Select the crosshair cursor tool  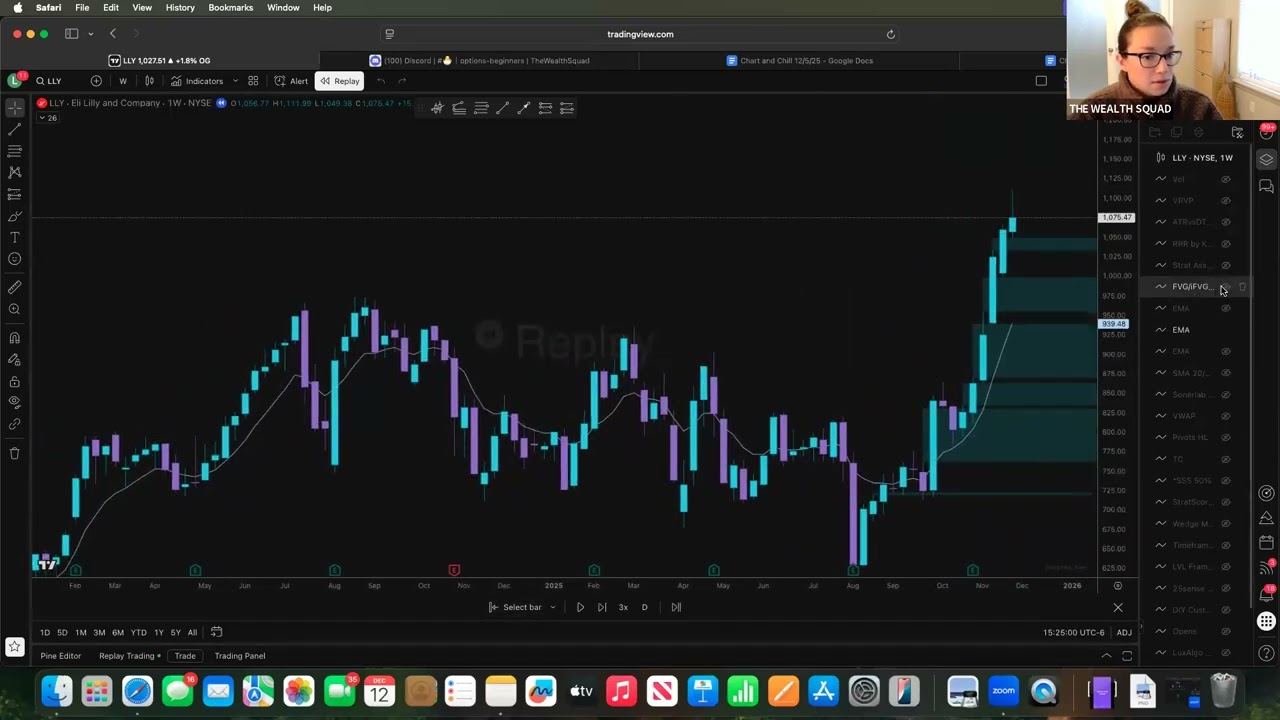(15, 107)
